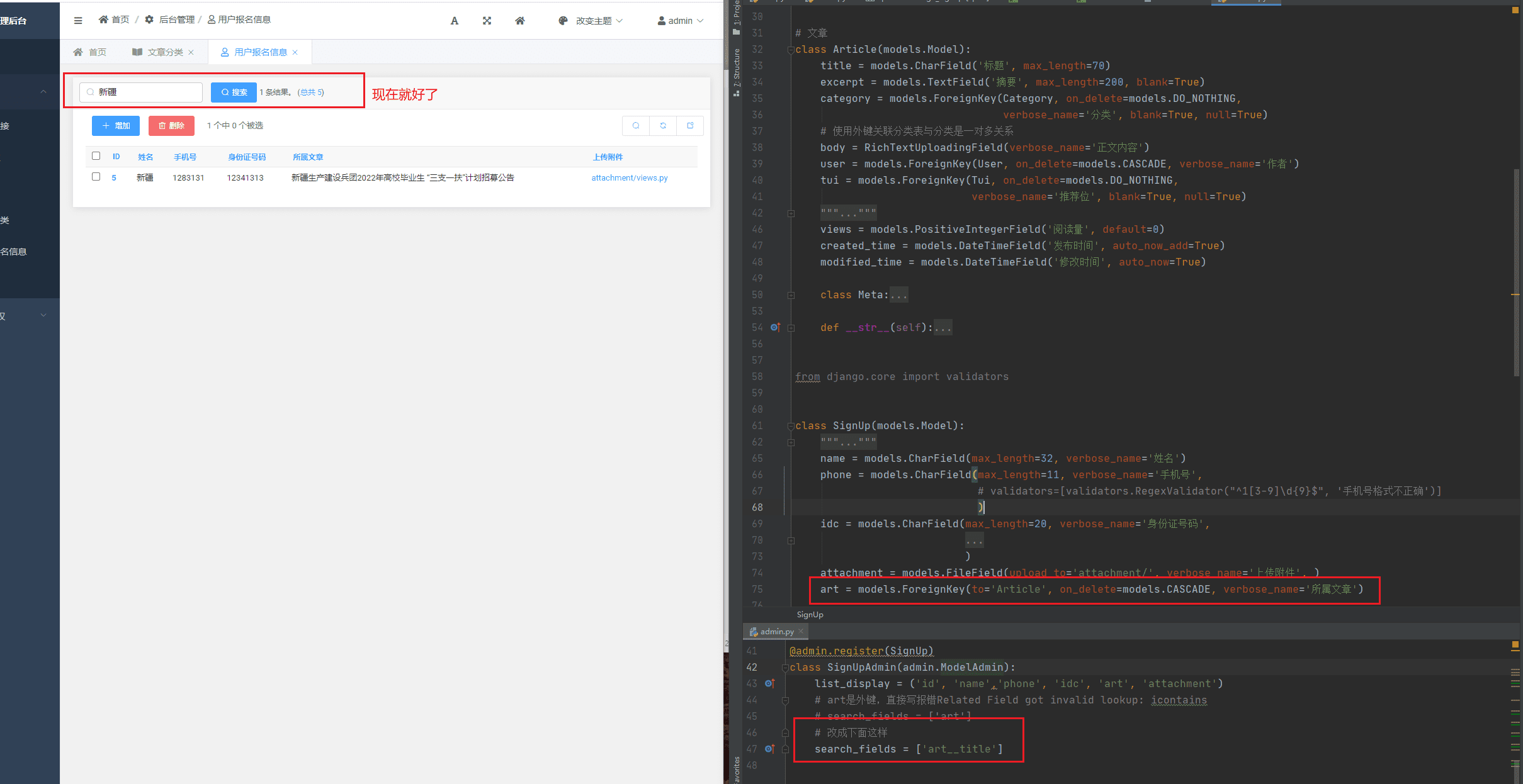The width and height of the screenshot is (1523, 784).
Task: Click the gutter icon at admin.py line 43
Action: click(769, 683)
